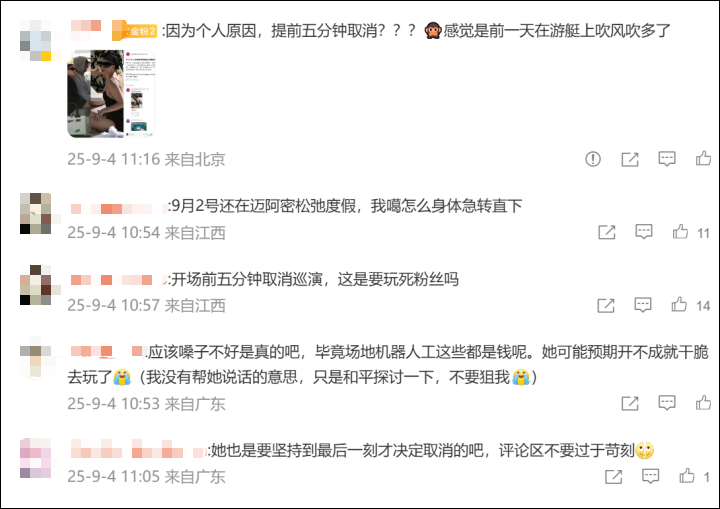This screenshot has height=509, width=720.
Task: Share the 10:53 Guangdong comment
Action: (x=630, y=403)
